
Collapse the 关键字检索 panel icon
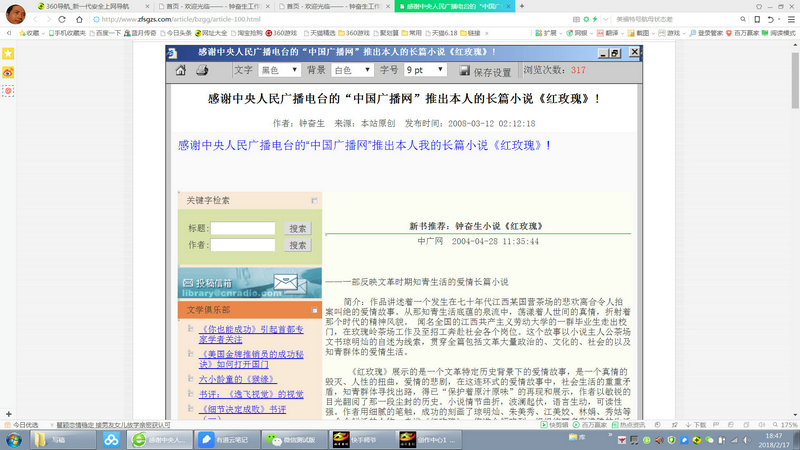314,201
